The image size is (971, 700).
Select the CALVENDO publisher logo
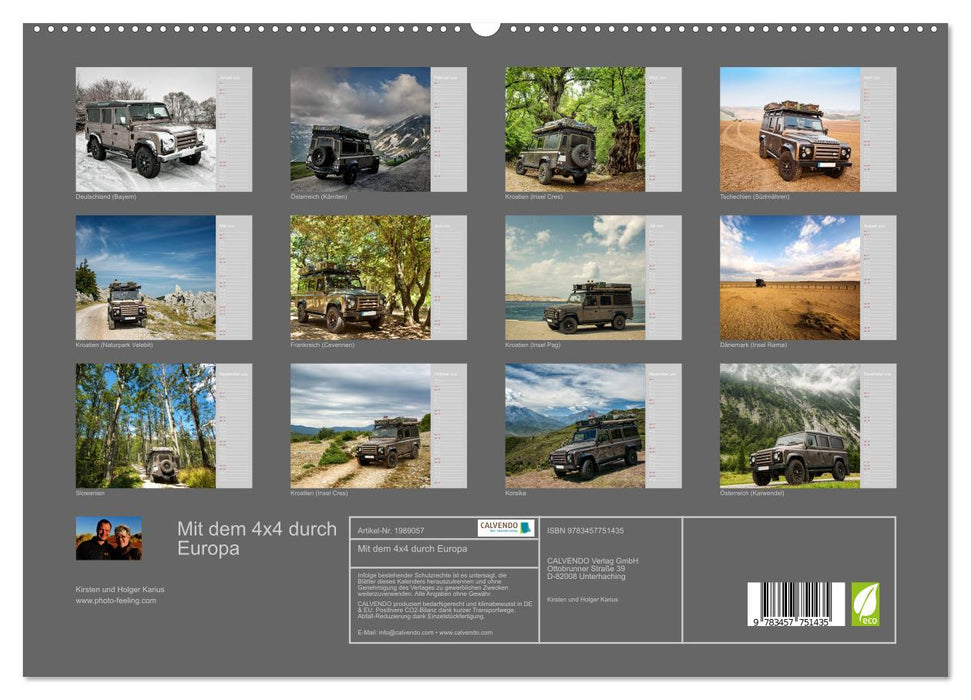505,527
